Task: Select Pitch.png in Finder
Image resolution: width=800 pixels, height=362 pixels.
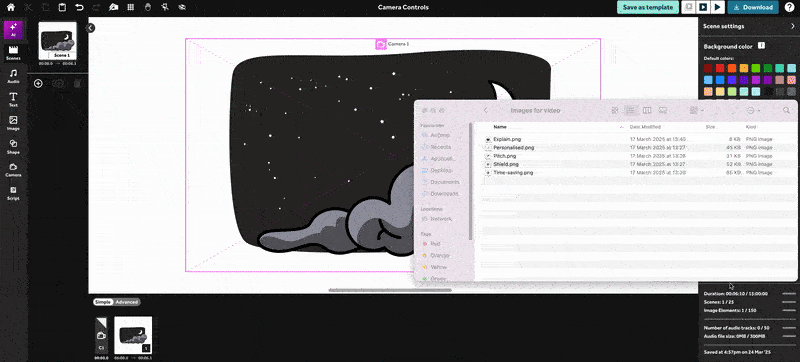Action: coord(505,156)
